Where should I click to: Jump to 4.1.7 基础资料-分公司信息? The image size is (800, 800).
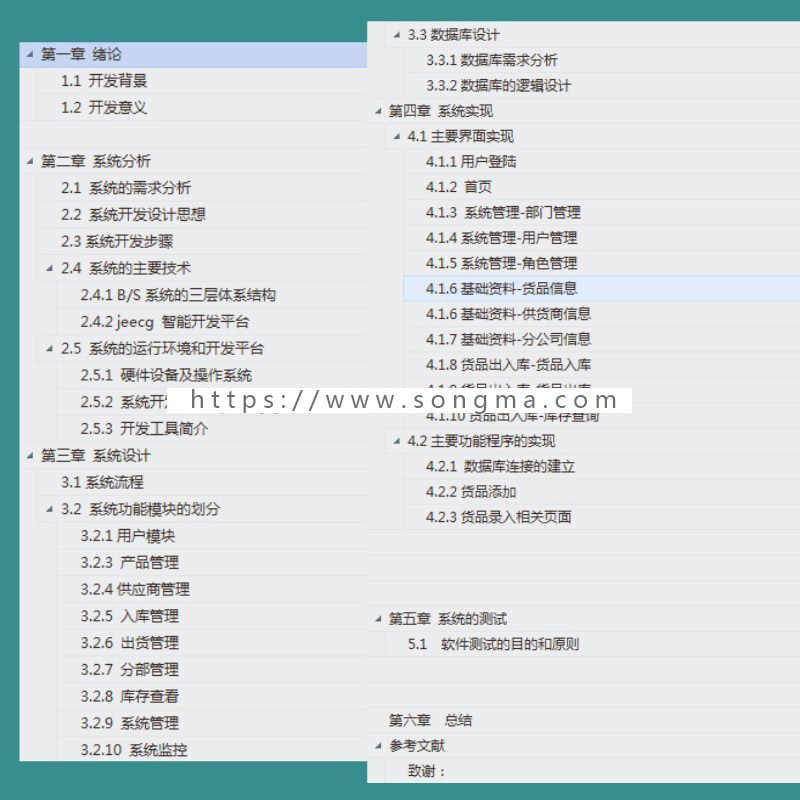[x=508, y=339]
